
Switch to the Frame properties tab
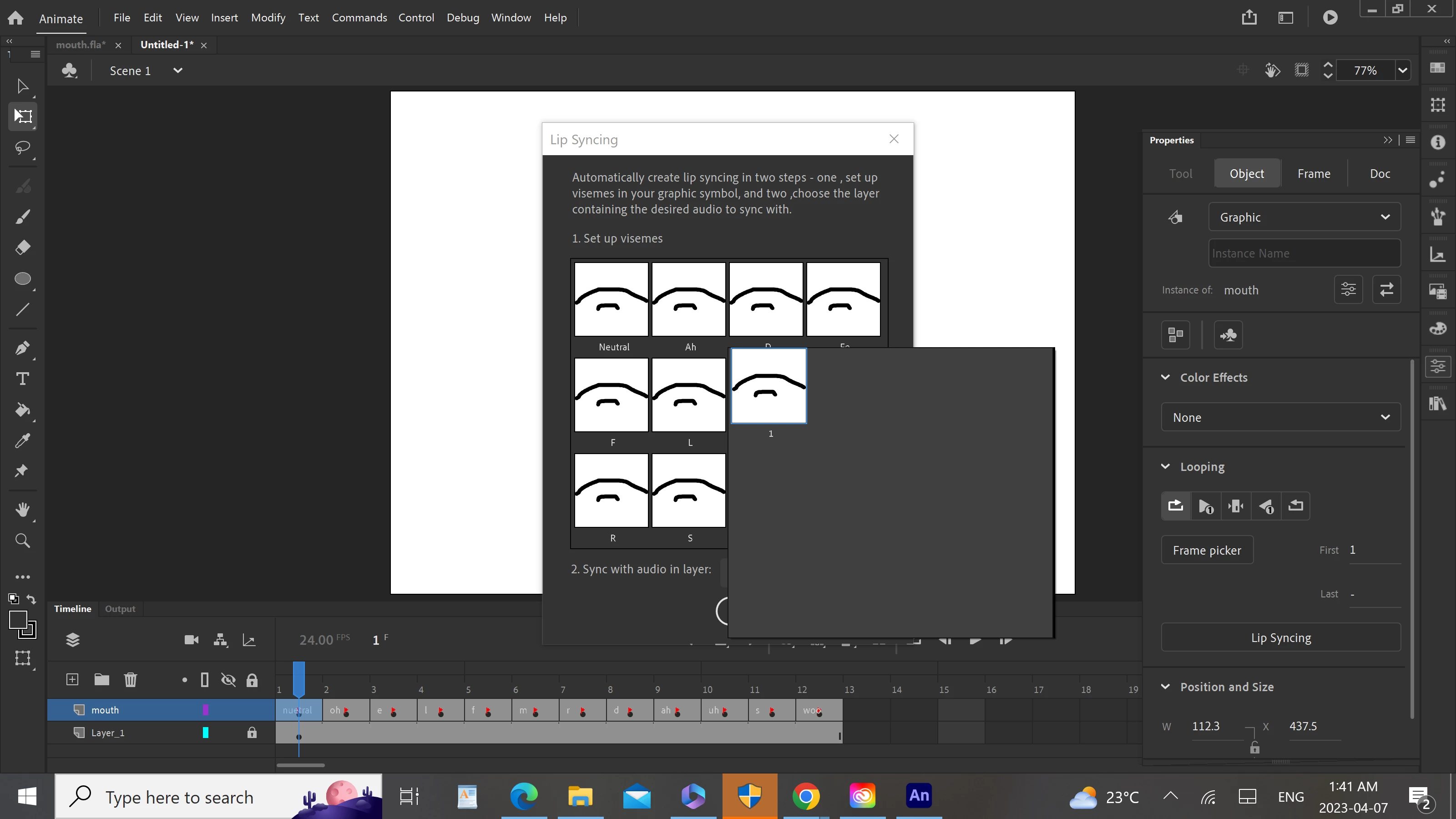1314,173
